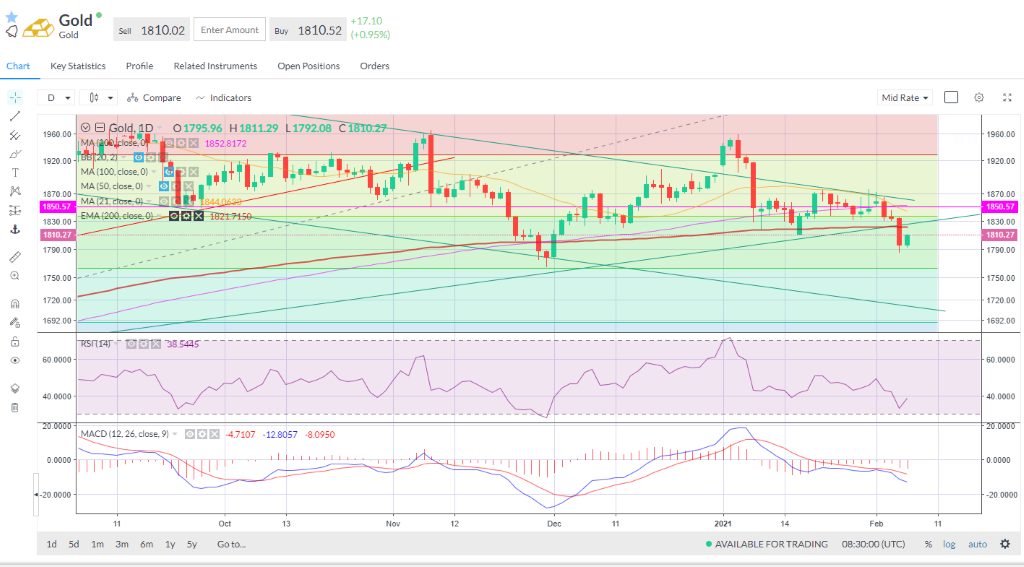Hide the MA (100, close, 0) indicator
Image resolution: width=1024 pixels, height=567 pixels.
[x=169, y=172]
